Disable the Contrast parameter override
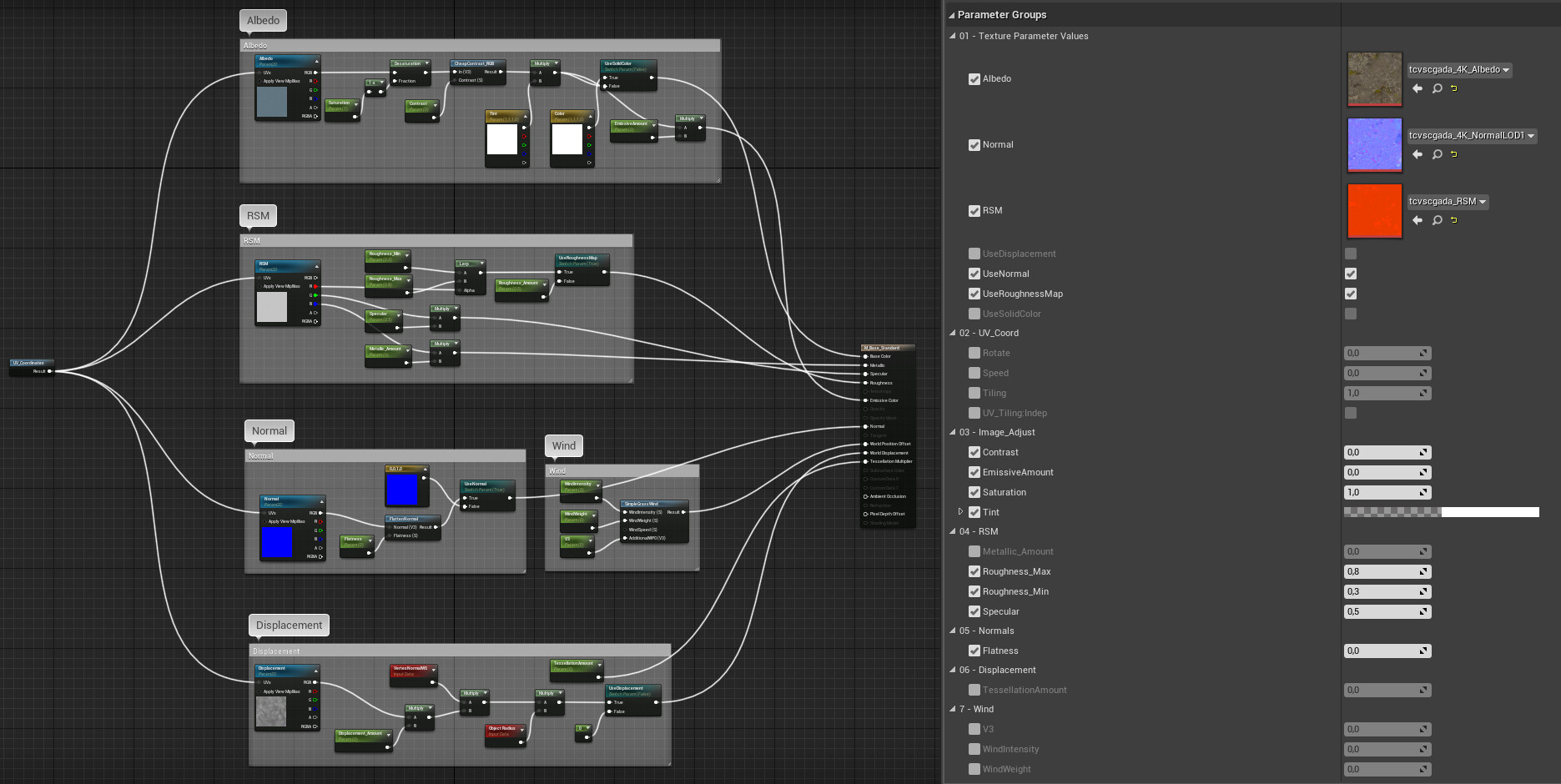This screenshot has height=784, width=1561. [974, 452]
